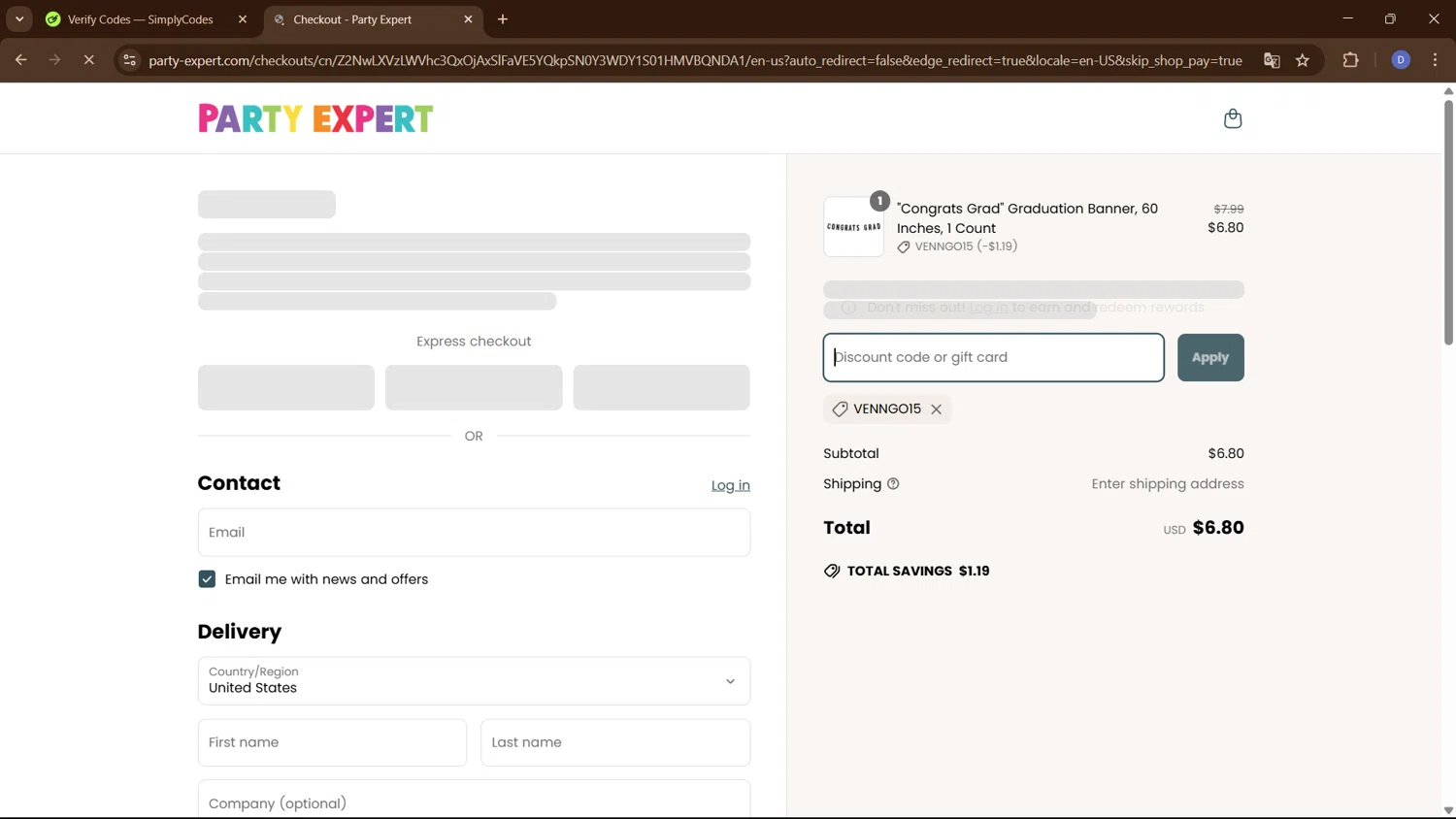
Task: Click the page vertical scrollbar
Action: pos(1448,222)
